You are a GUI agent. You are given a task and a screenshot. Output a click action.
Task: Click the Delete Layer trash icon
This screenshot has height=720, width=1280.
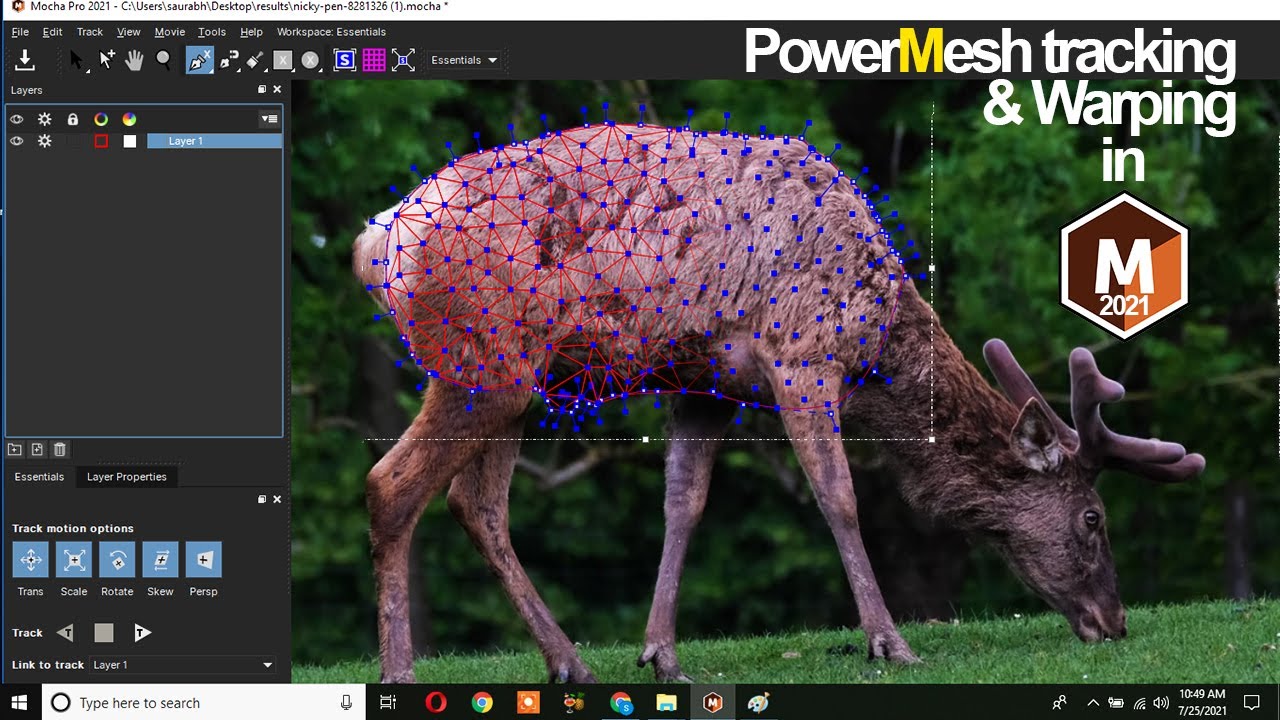point(60,450)
